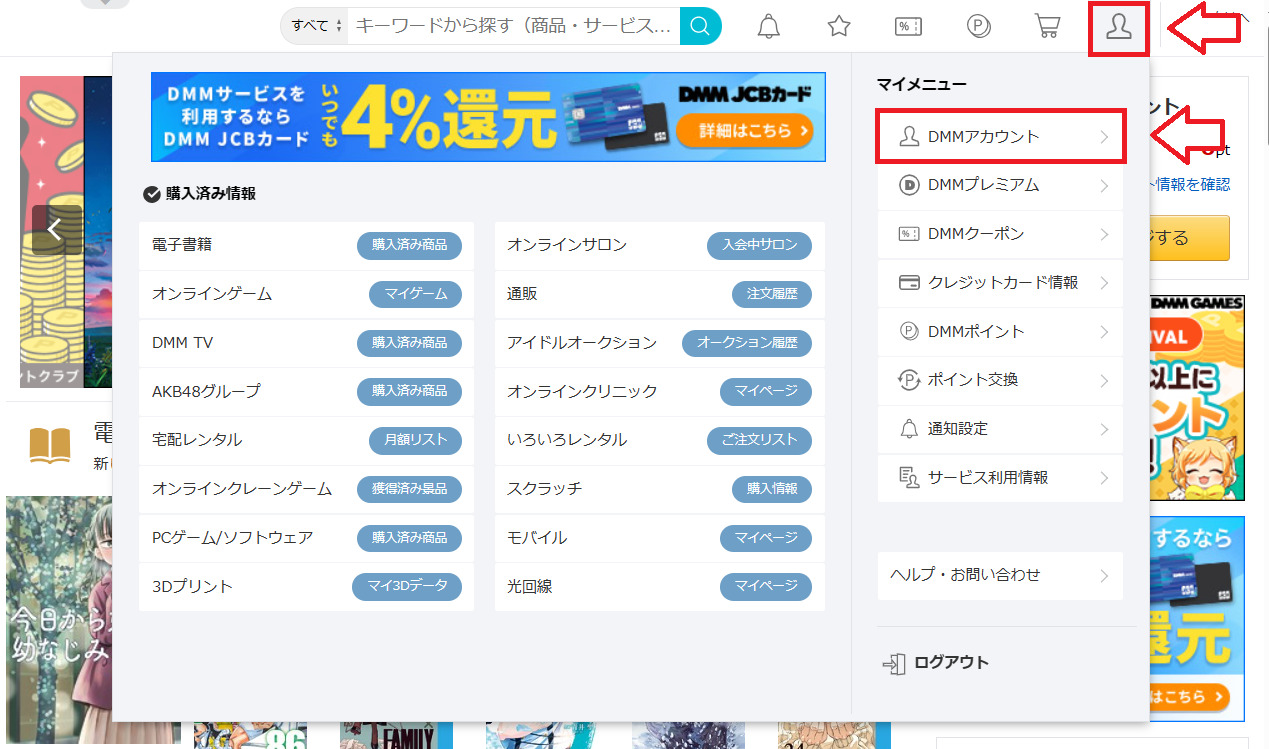
Task: Click the search magnifier button
Action: (x=701, y=26)
